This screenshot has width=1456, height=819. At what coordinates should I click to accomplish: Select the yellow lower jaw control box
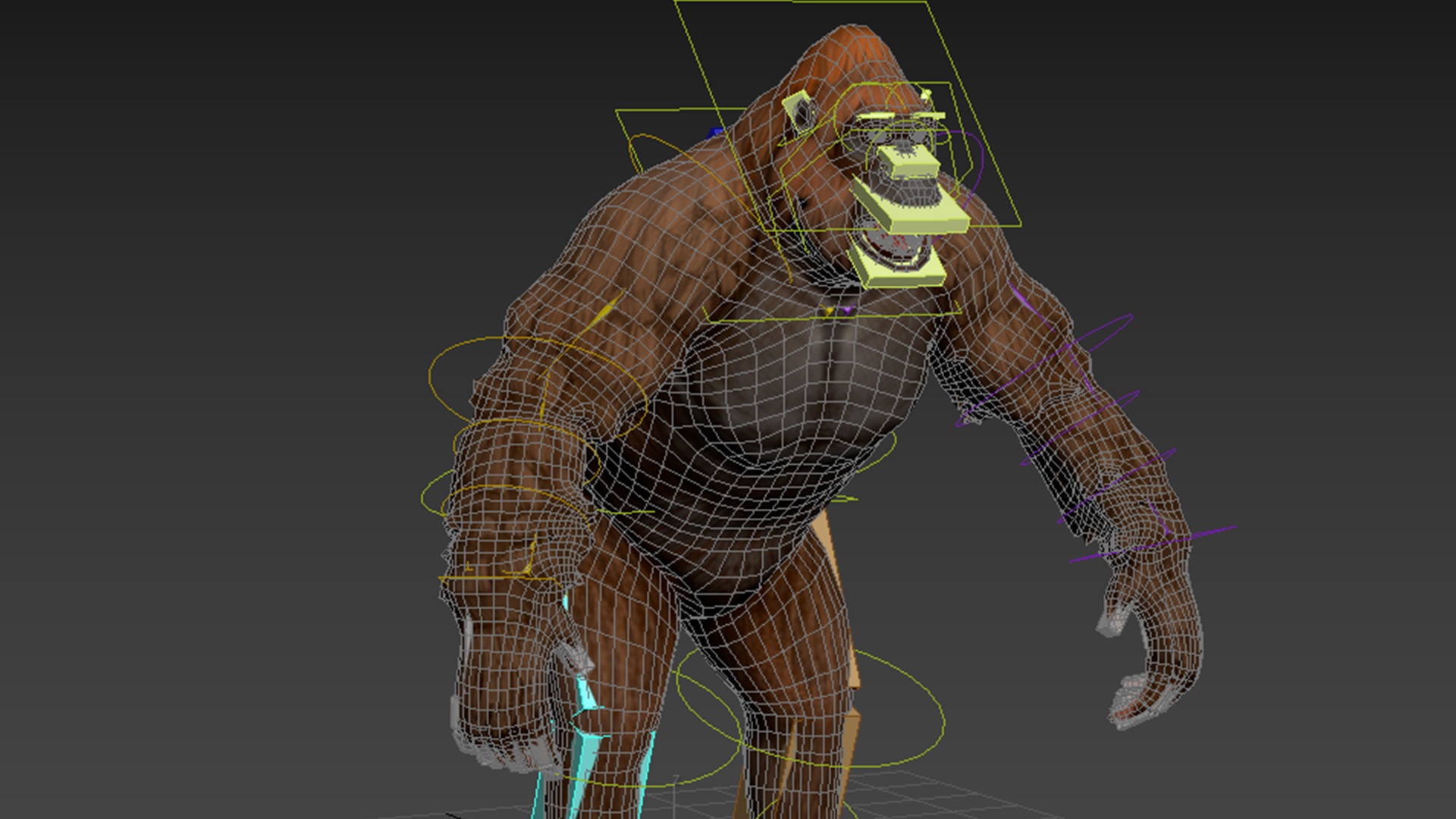(x=899, y=267)
